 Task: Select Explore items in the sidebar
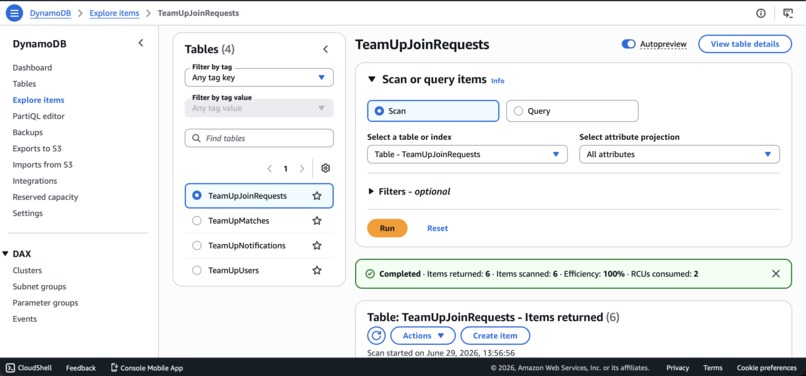(39, 100)
